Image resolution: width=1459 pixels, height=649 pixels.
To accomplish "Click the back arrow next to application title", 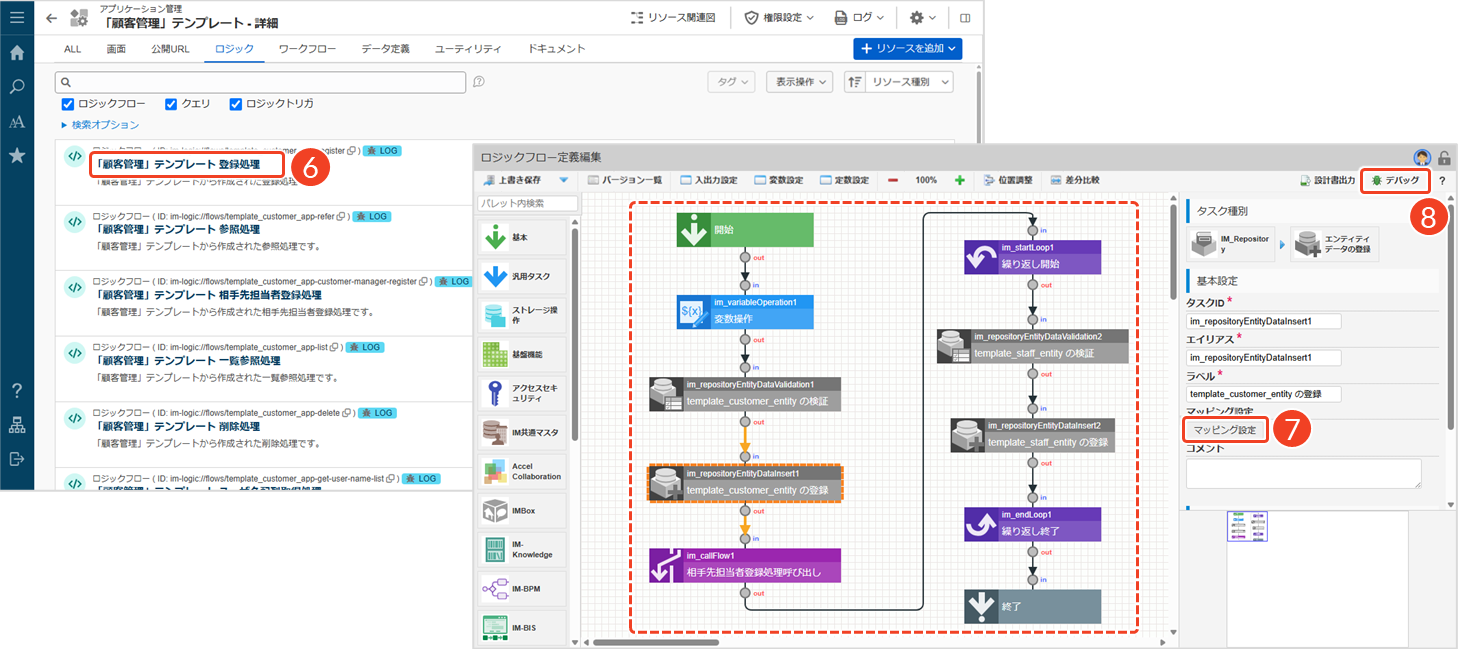I will (52, 17).
